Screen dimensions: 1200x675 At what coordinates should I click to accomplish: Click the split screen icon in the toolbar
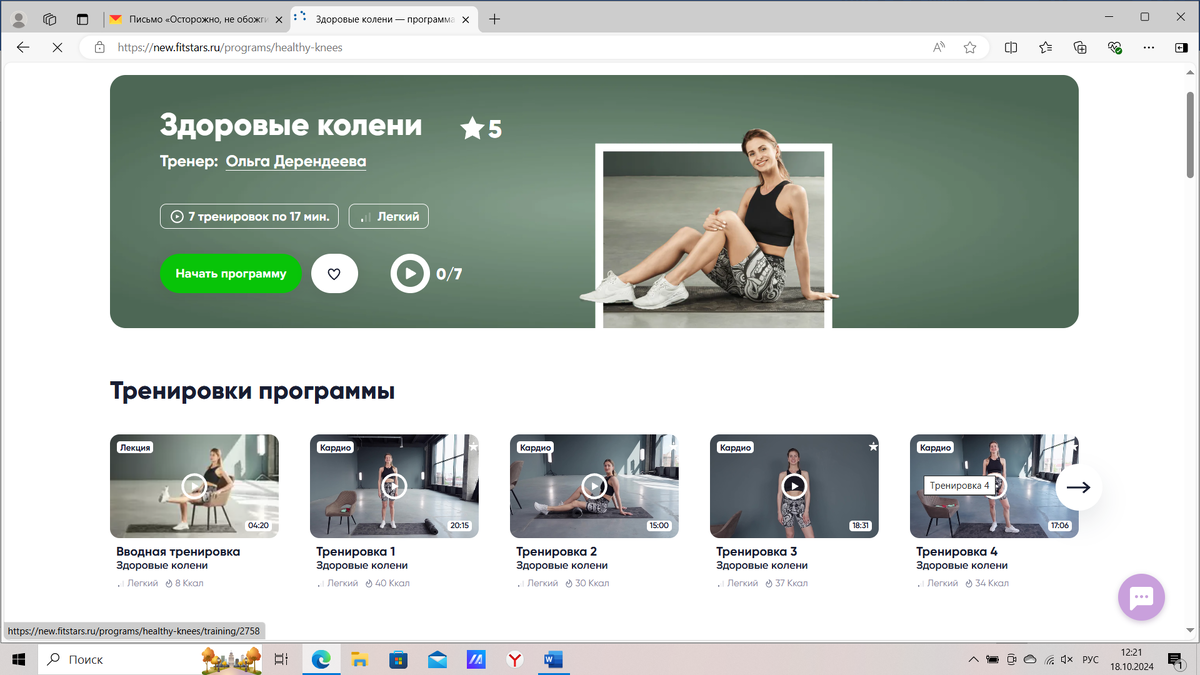[x=1010, y=47]
